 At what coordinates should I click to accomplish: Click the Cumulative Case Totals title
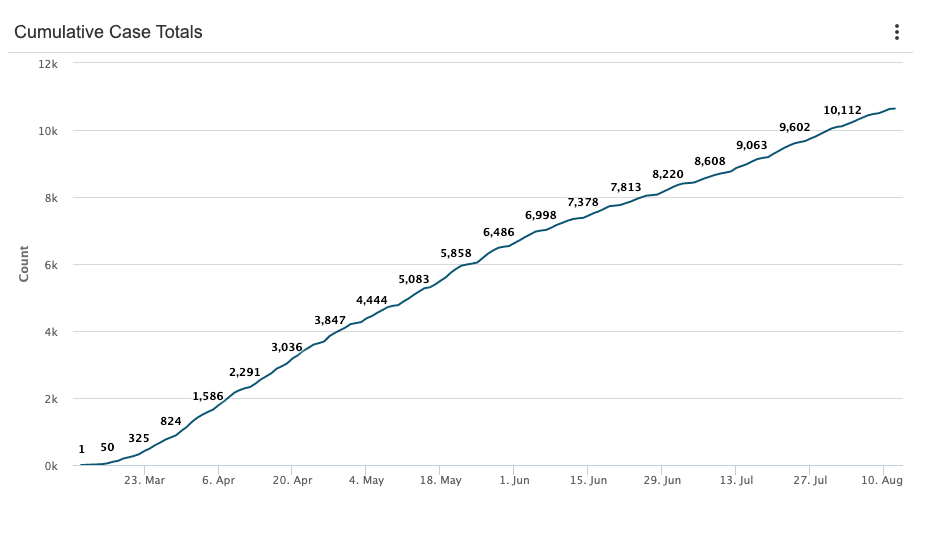click(108, 32)
